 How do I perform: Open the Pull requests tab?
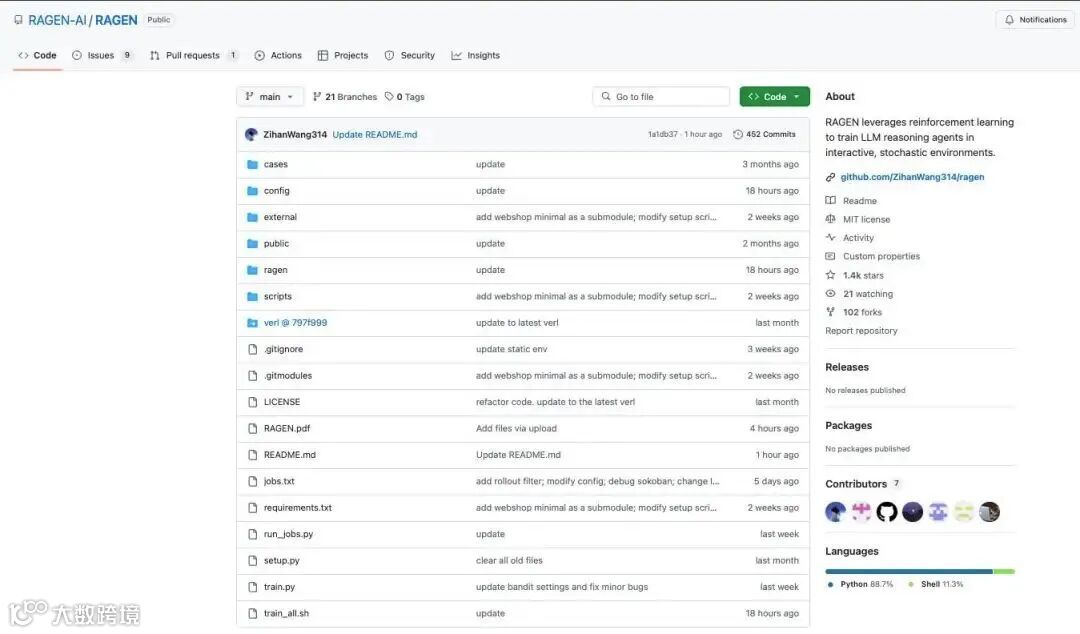[x=194, y=55]
